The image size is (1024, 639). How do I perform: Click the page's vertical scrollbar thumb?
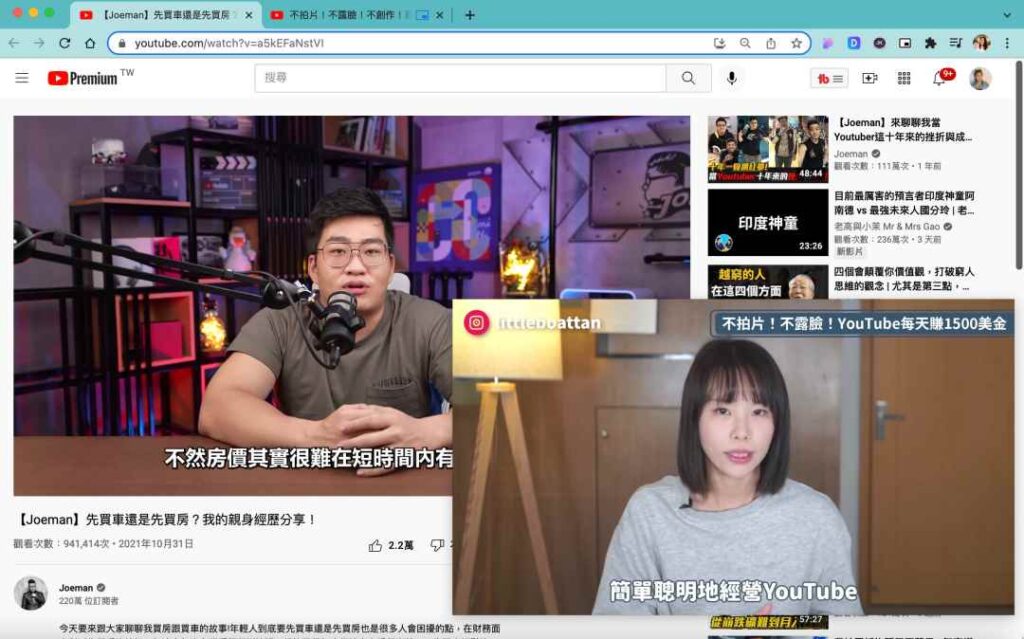click(1019, 163)
